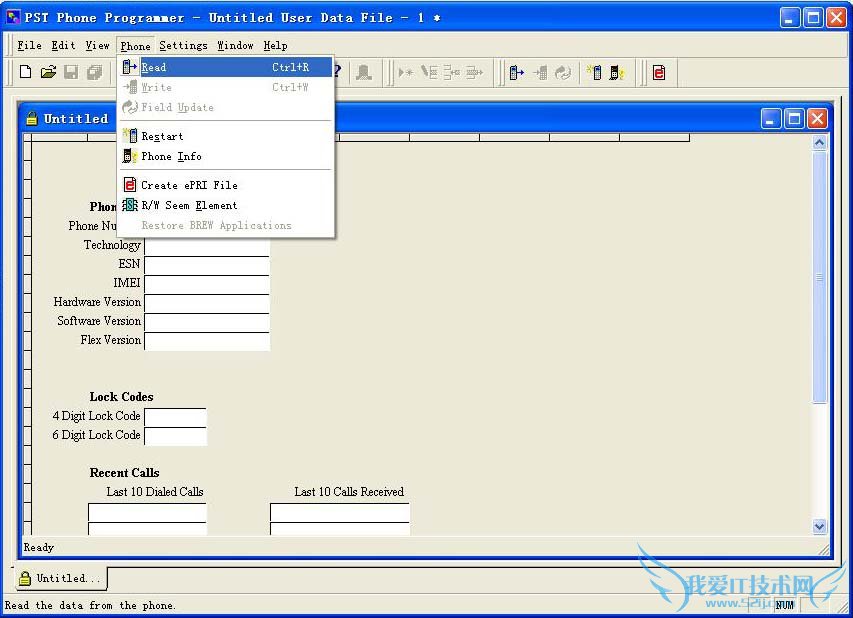Click the third greyed tree toolbar icon

[452, 72]
